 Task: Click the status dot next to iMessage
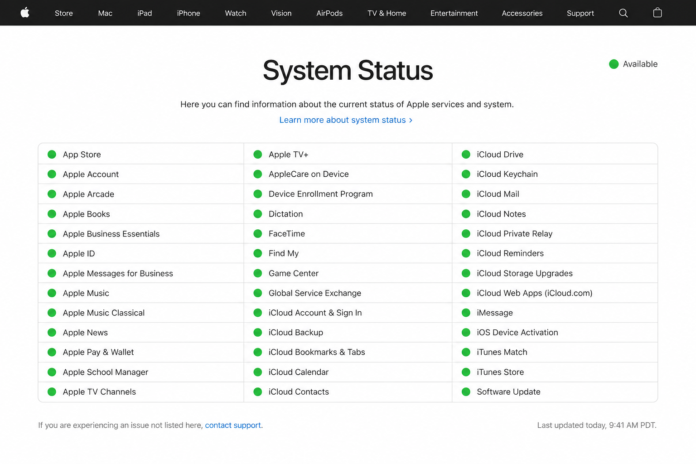pos(466,313)
